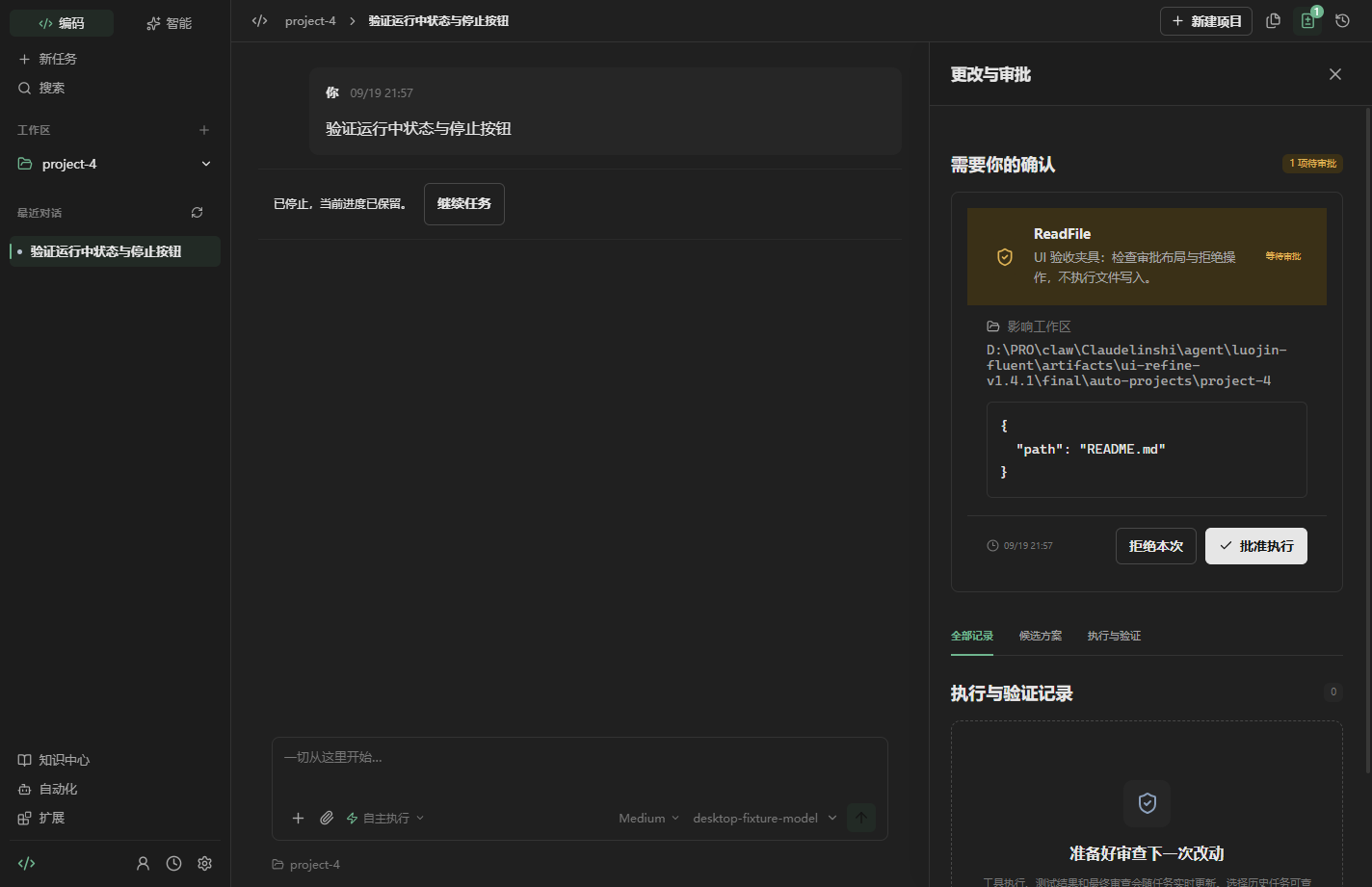This screenshot has height=887, width=1372.
Task: Add a new workspace with plus icon
Action: (x=204, y=130)
